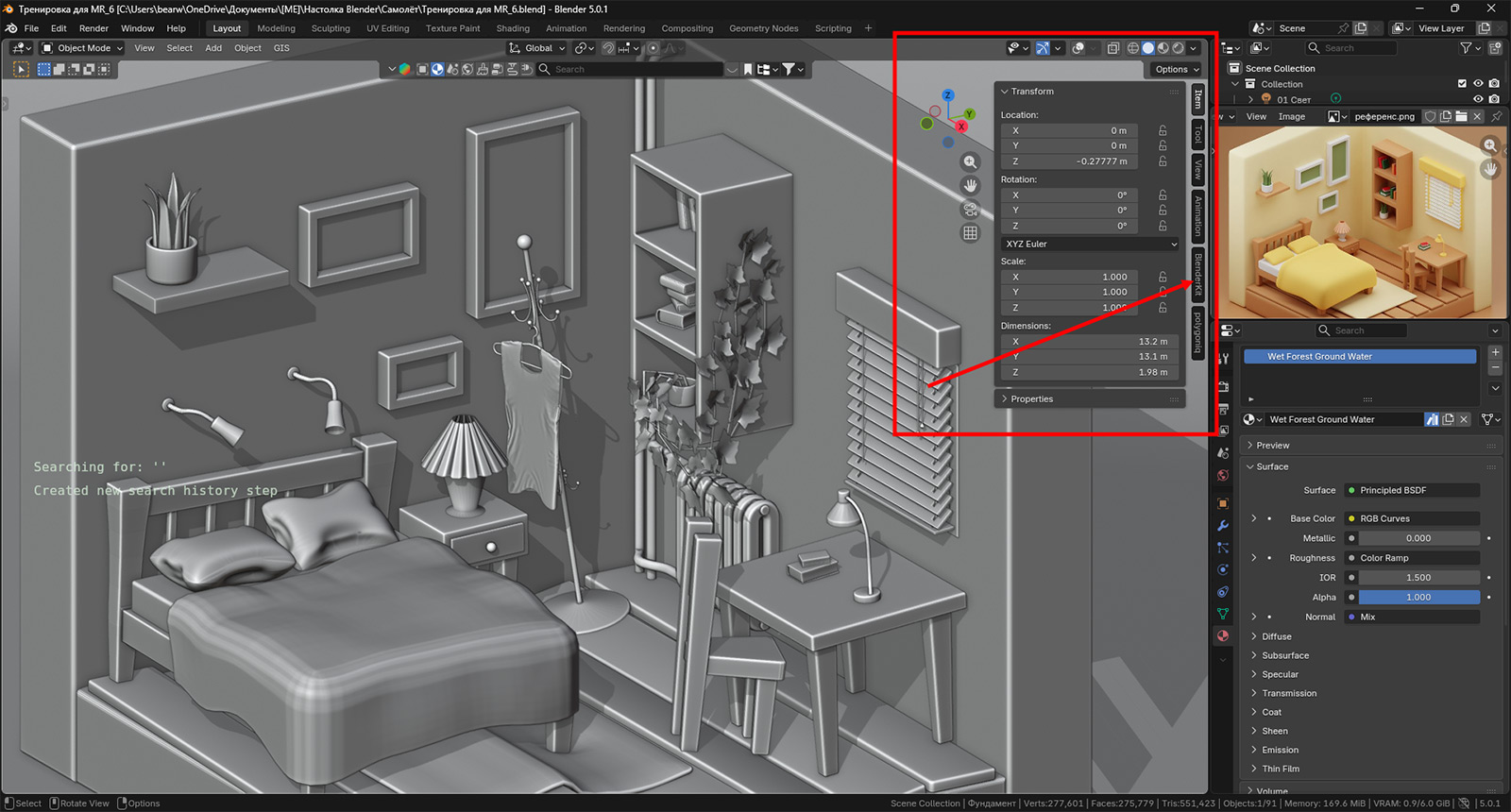Switch to the Shading workspace tab
This screenshot has width=1511, height=812.
pos(513,28)
